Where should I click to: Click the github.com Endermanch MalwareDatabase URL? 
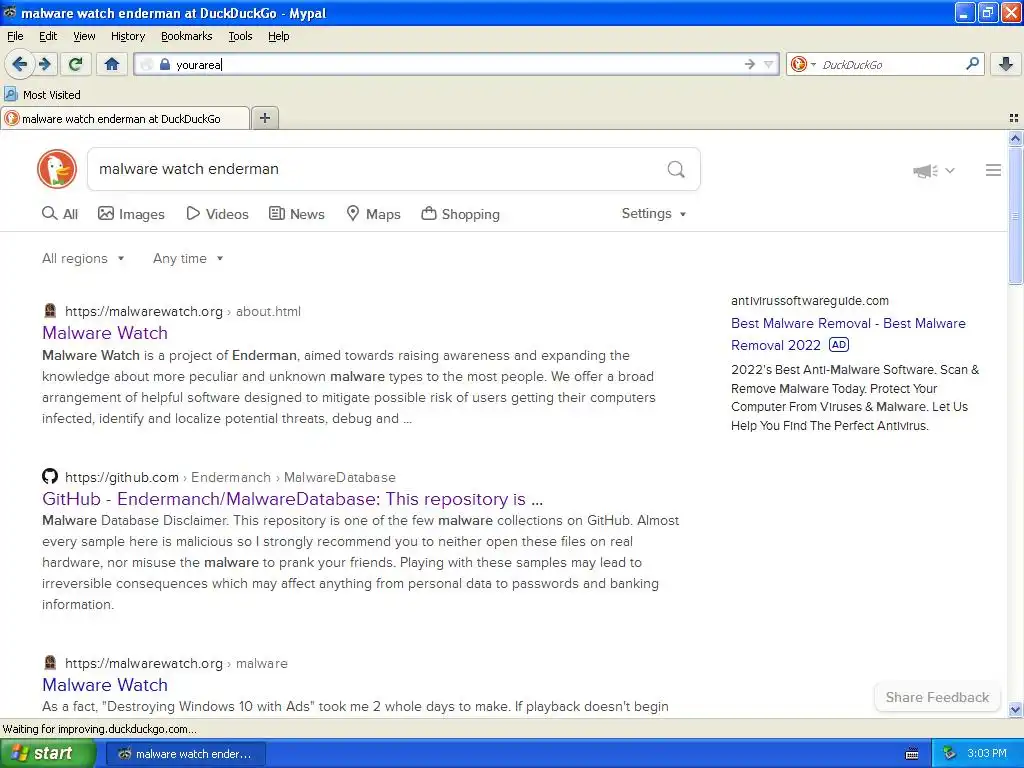[230, 477]
